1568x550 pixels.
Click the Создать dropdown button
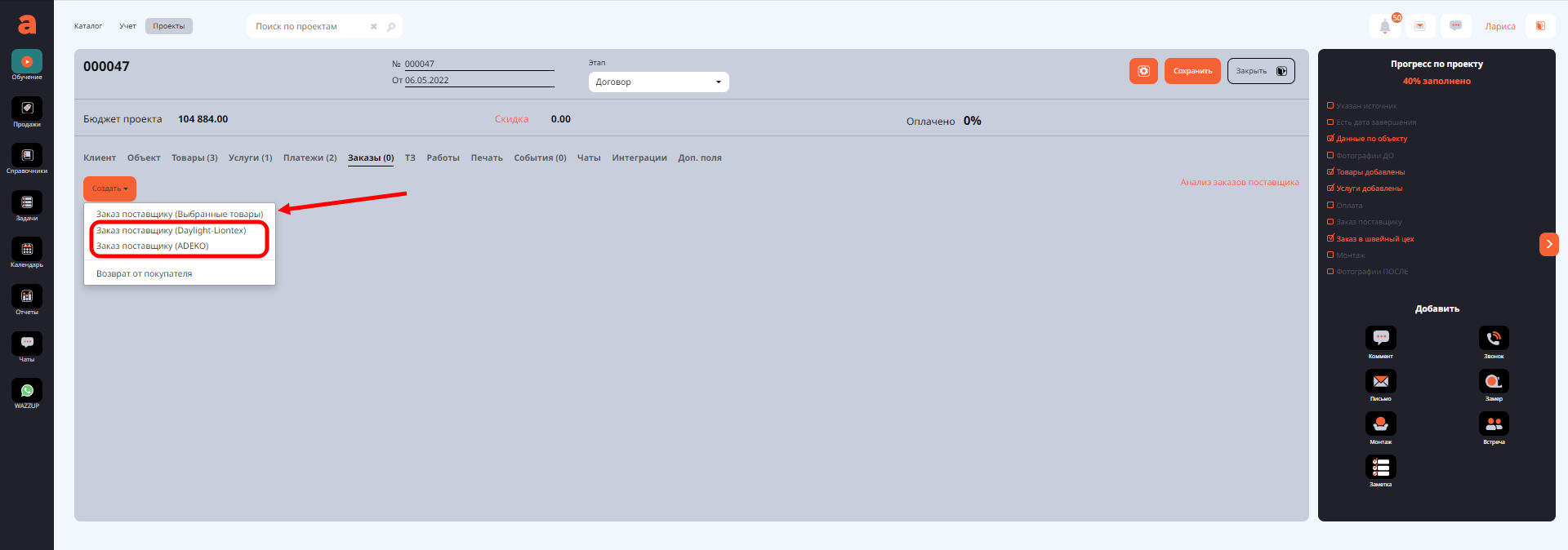pos(109,189)
